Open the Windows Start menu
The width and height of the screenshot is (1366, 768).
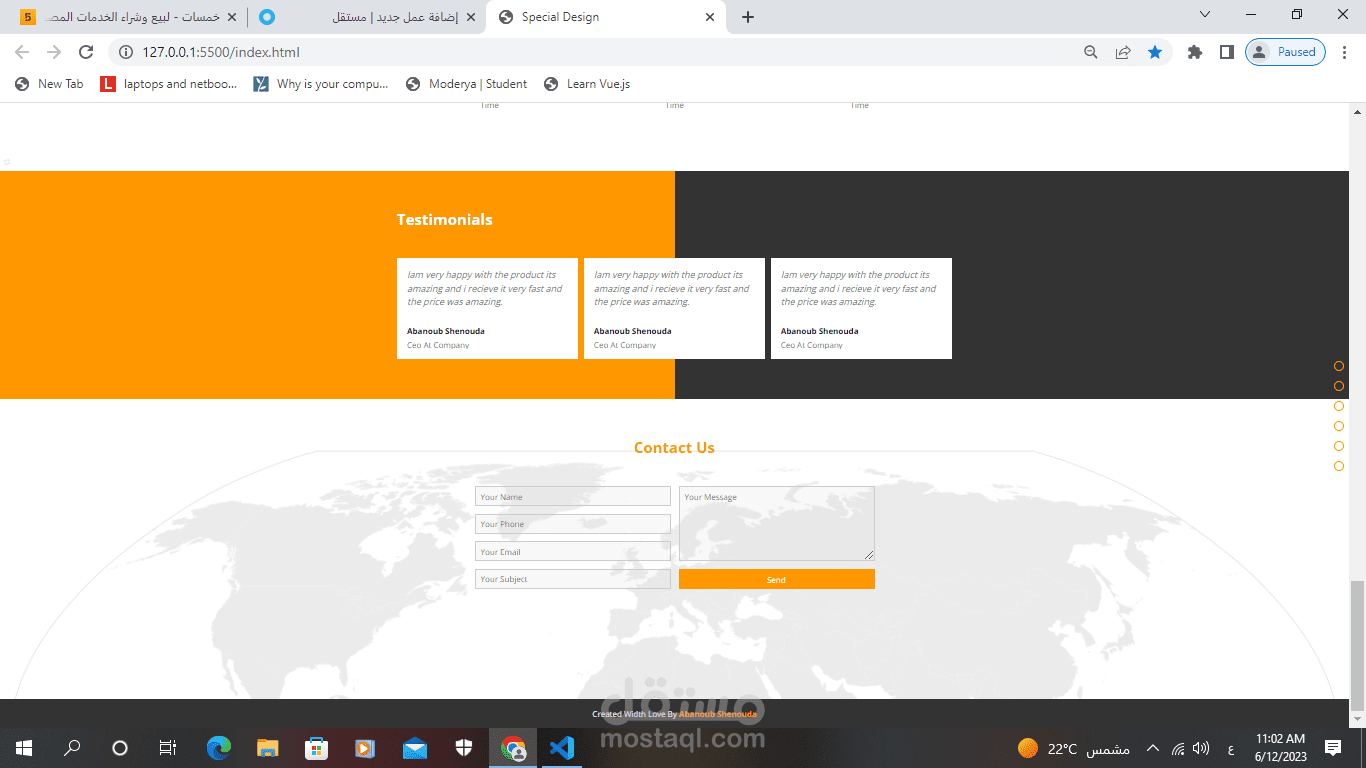(x=24, y=747)
